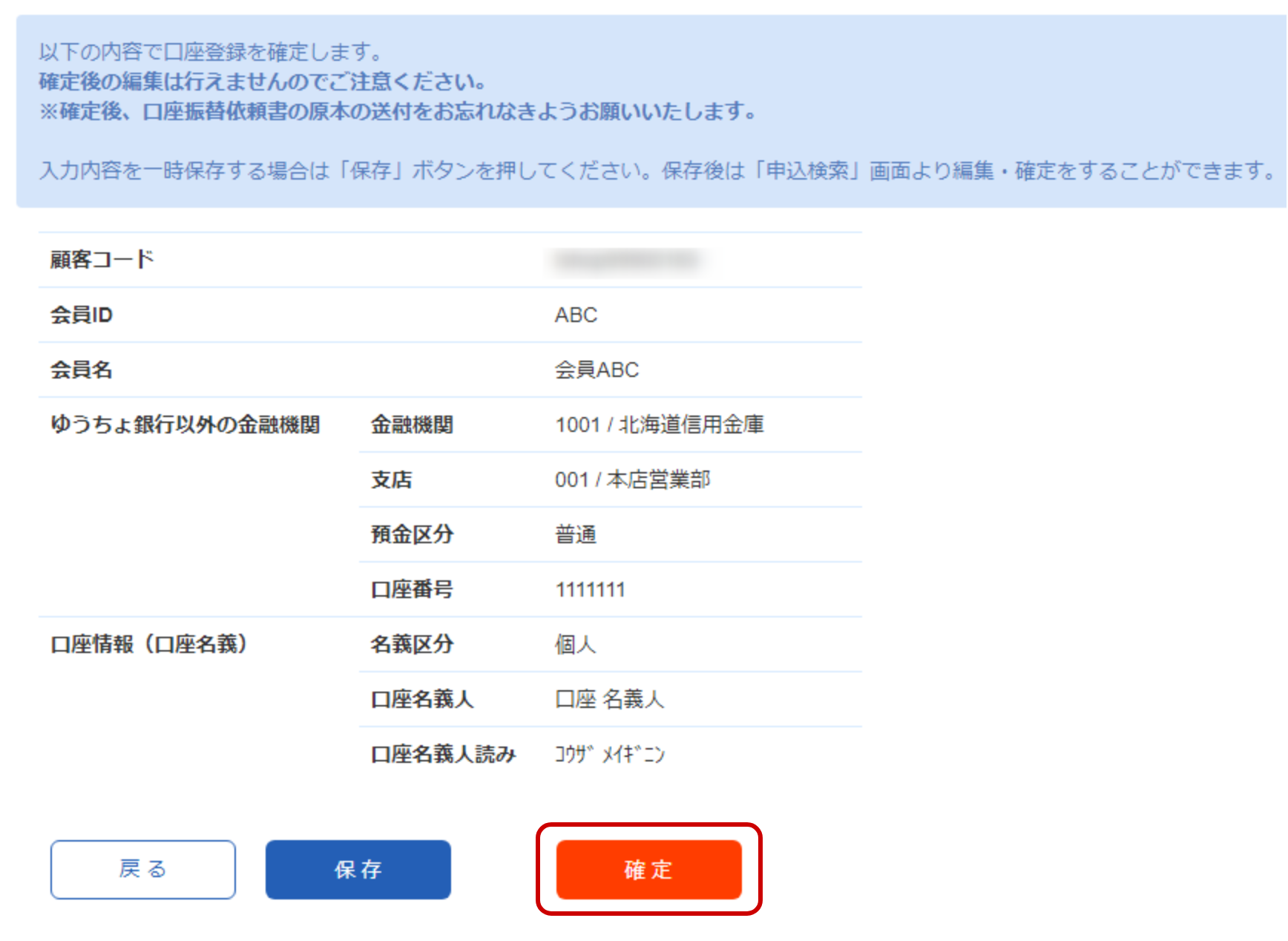Click the orange 確定 (Confirm) button
Image resolution: width=1288 pixels, height=941 pixels.
tap(648, 870)
